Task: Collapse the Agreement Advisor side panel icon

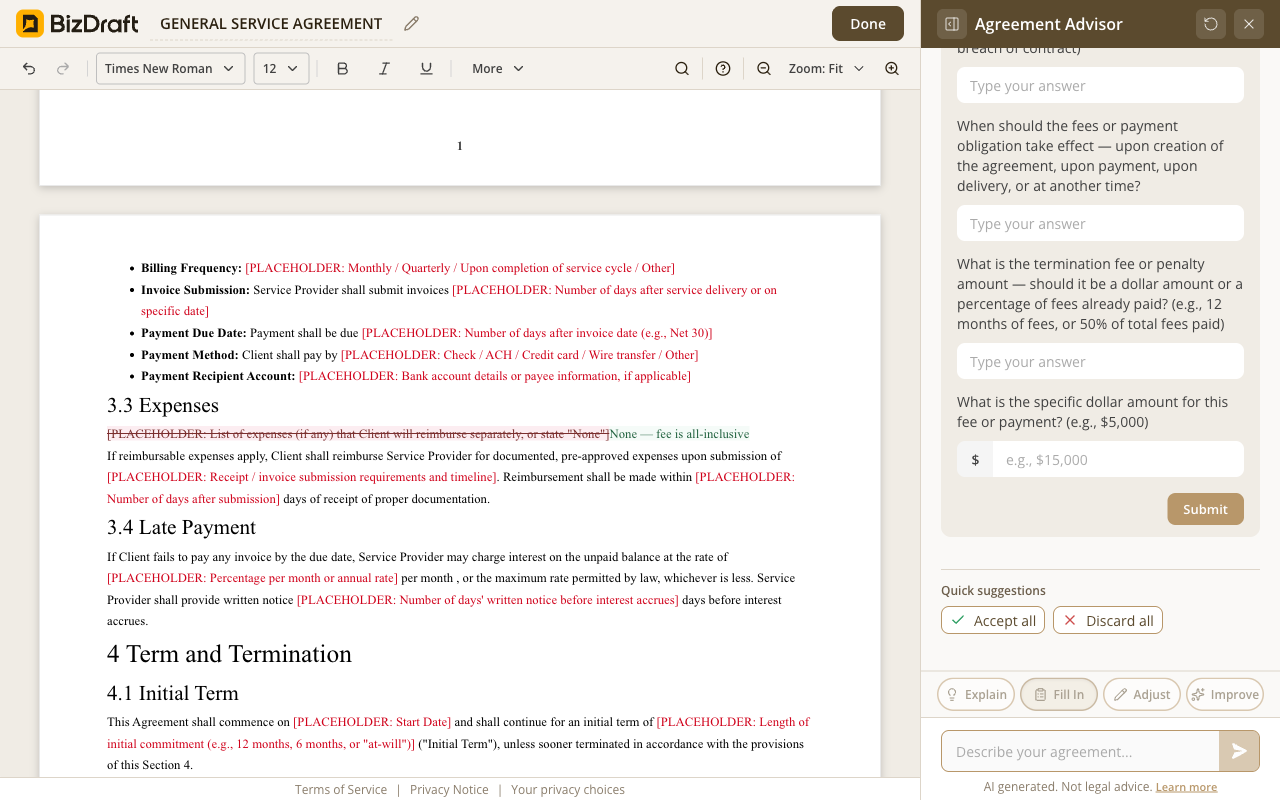Action: pos(952,24)
